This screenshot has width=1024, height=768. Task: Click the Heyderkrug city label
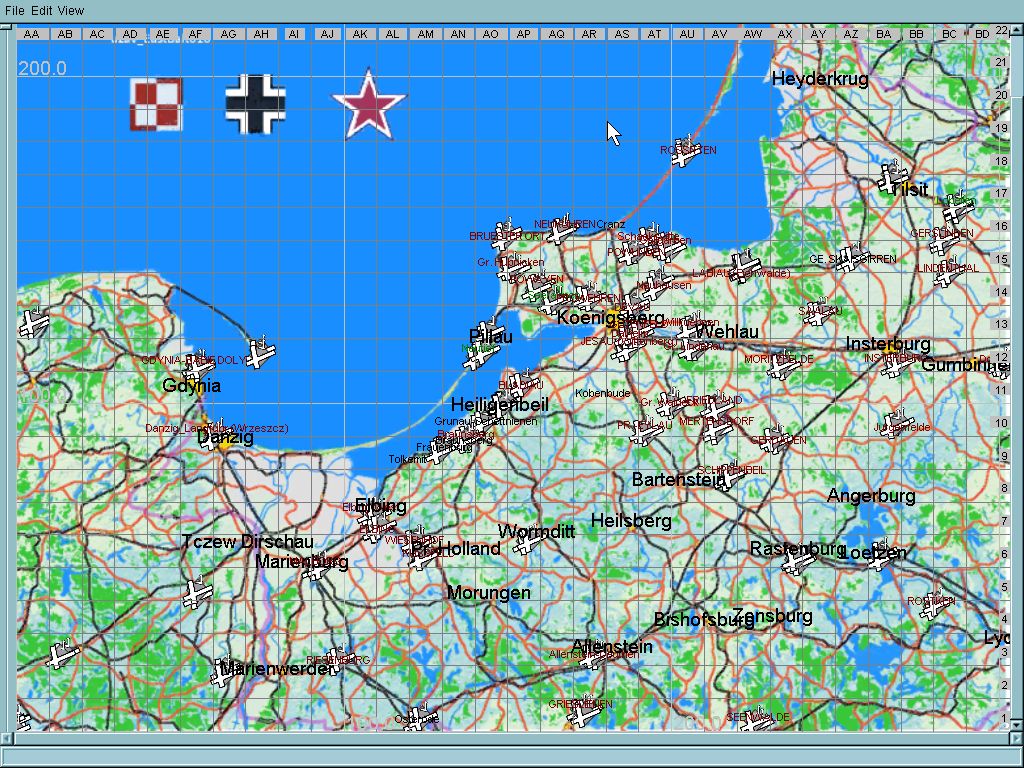pyautogui.click(x=820, y=79)
